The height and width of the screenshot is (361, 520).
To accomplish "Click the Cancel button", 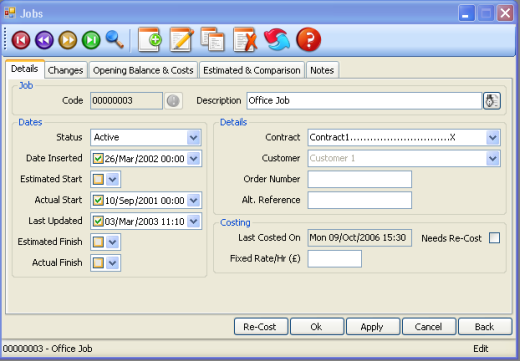I will [x=429, y=326].
